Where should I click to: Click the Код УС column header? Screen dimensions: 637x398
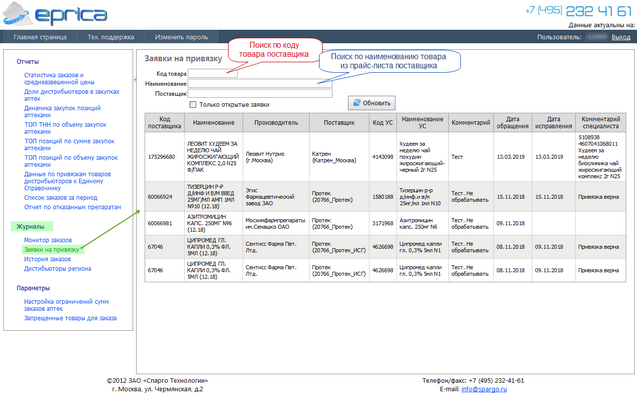point(383,123)
